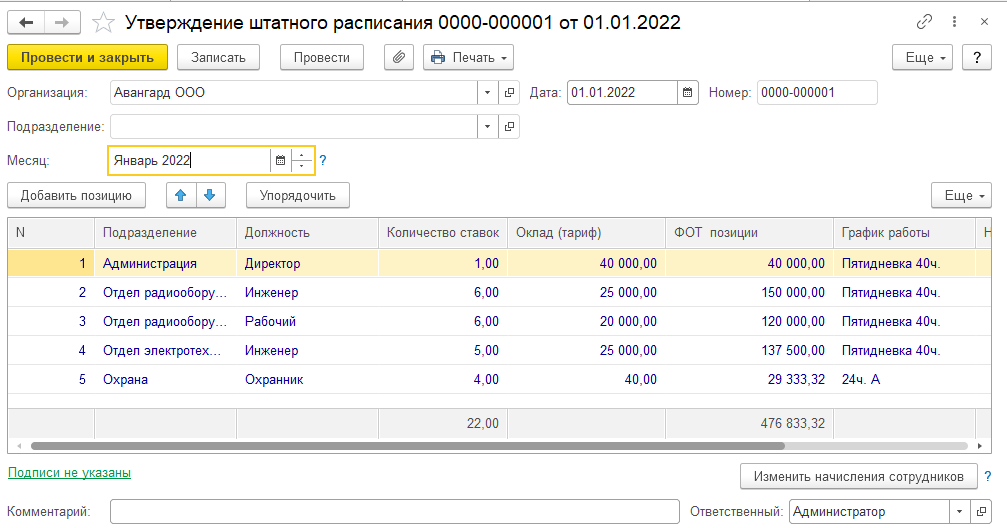Open calendar picker for Дата field
The width and height of the screenshot is (1007, 528).
click(x=687, y=93)
